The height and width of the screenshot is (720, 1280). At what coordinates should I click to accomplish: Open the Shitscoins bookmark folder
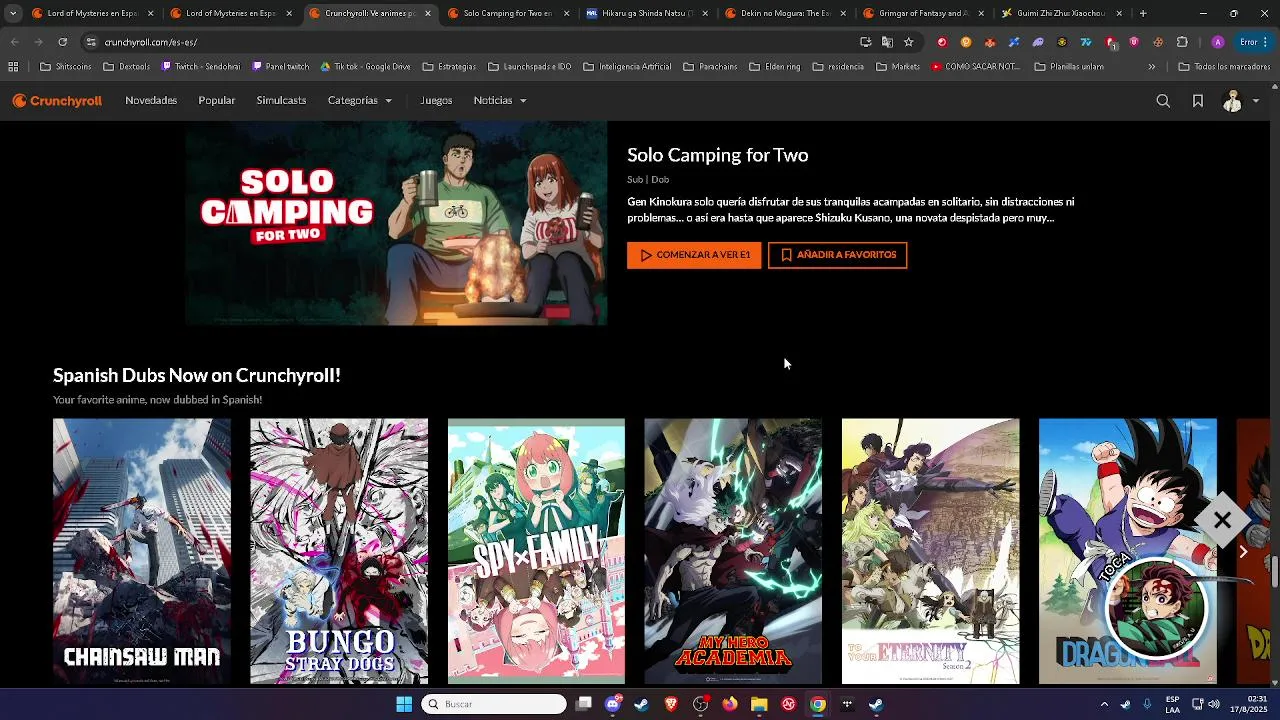[66, 67]
